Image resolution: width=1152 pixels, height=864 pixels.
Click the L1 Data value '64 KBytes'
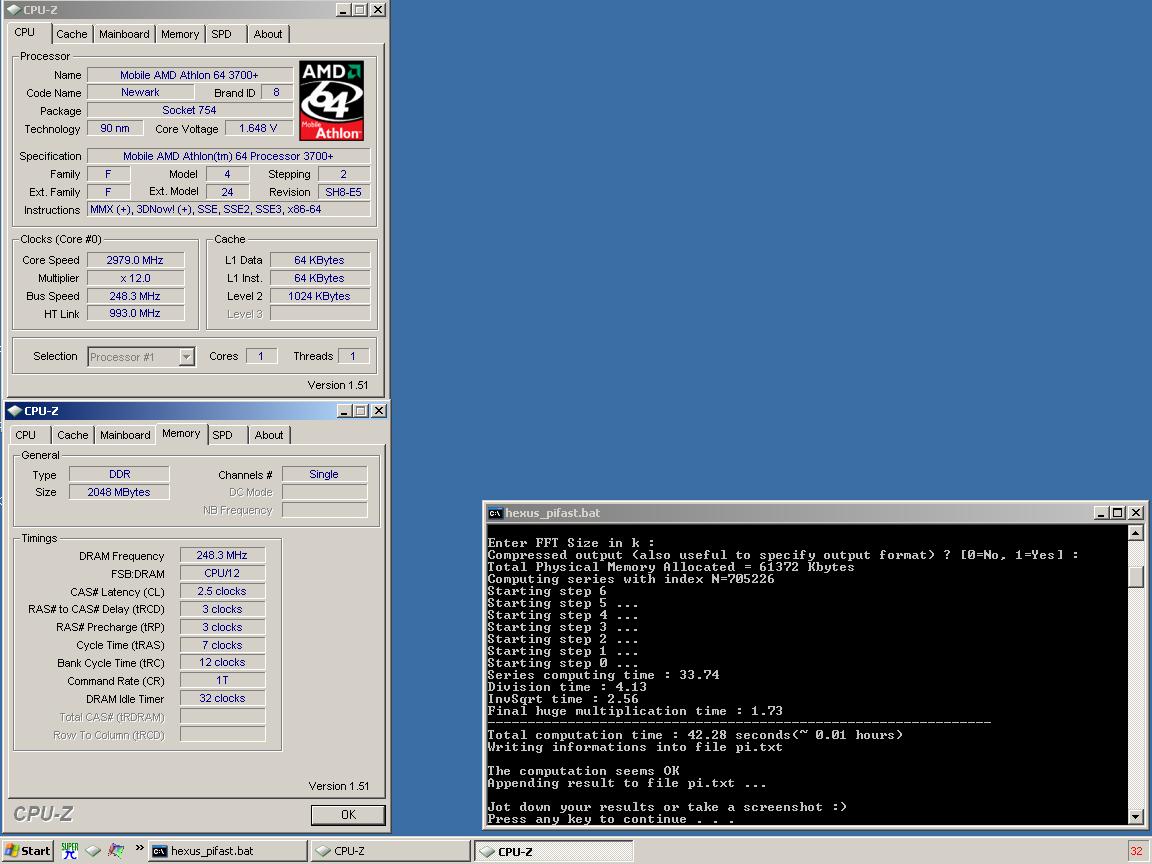tap(320, 260)
